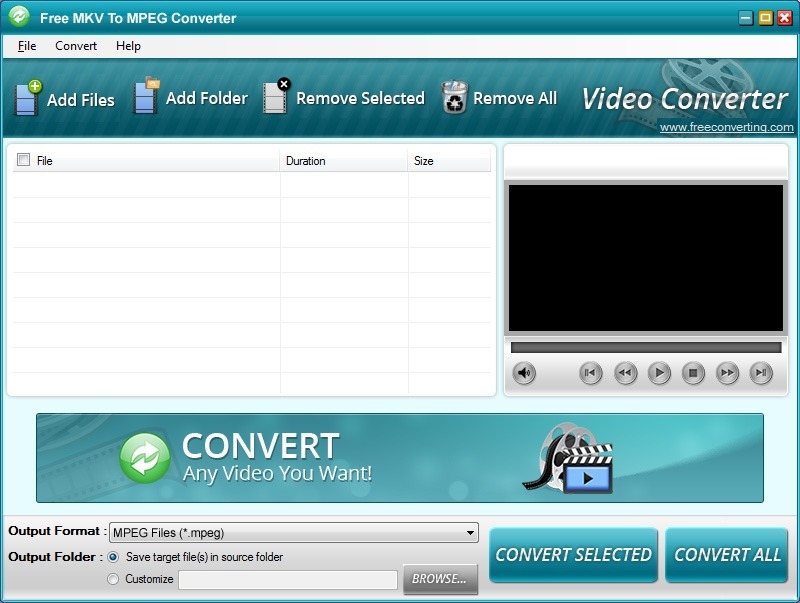
Task: Enable the Customize output folder option
Action: [x=114, y=579]
